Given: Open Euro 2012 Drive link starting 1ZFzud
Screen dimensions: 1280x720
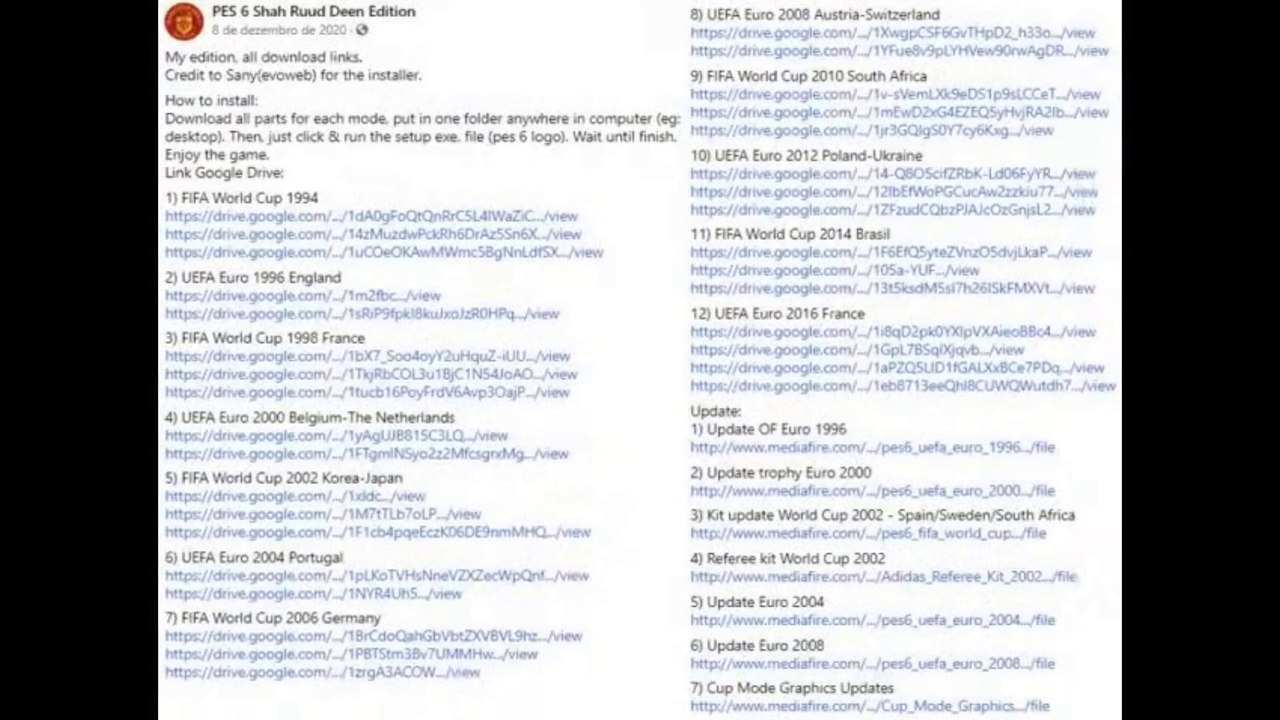Looking at the screenshot, I should pos(893,210).
